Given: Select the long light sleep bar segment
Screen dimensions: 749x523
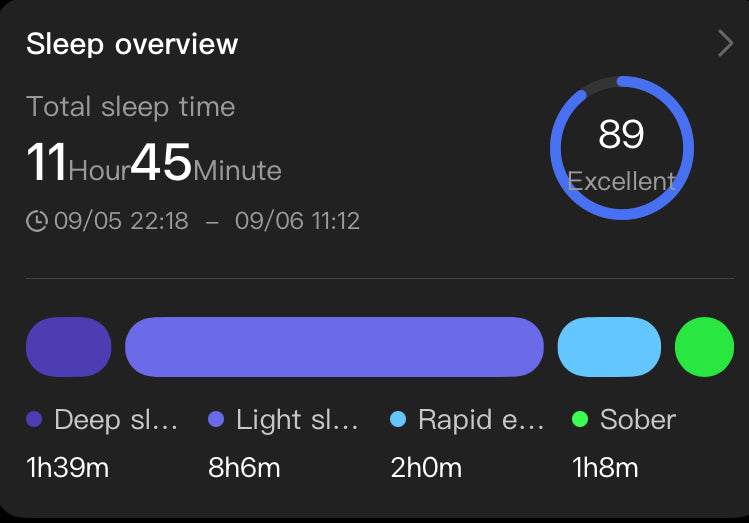Looking at the screenshot, I should (334, 347).
